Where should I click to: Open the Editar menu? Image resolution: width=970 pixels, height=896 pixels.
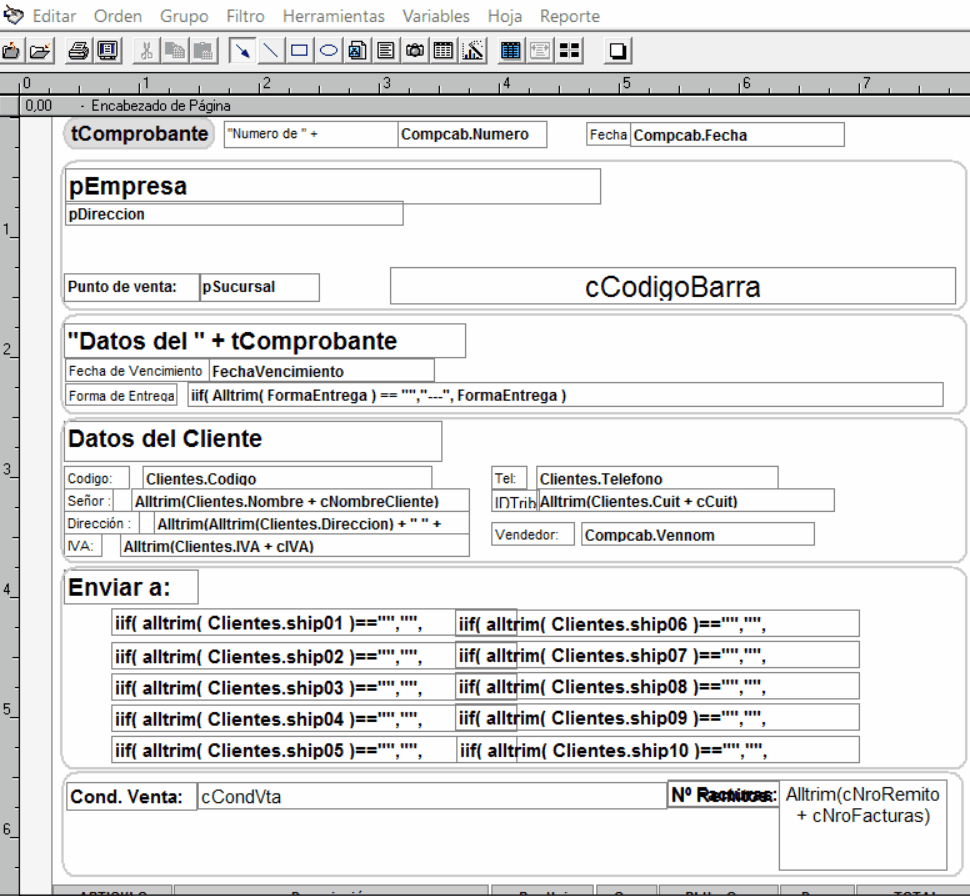tap(54, 16)
